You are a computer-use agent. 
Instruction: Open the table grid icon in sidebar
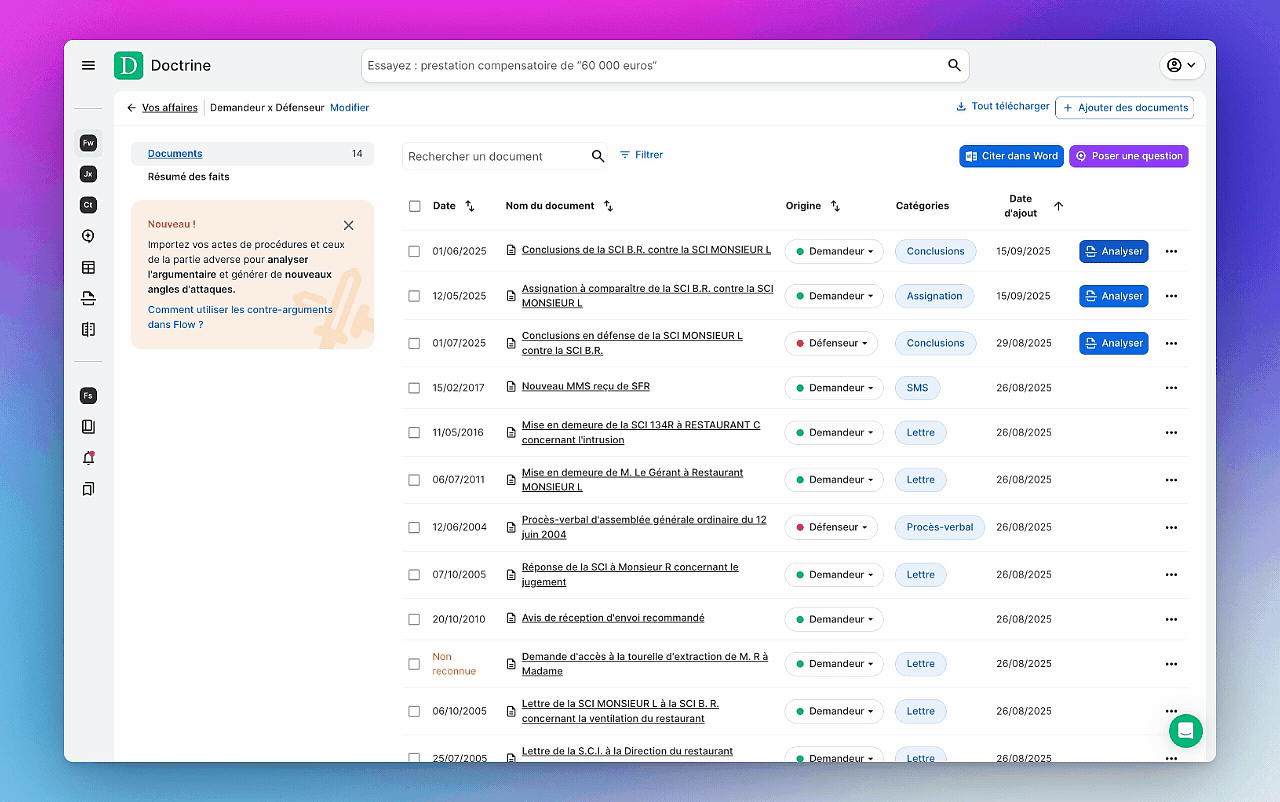88,267
